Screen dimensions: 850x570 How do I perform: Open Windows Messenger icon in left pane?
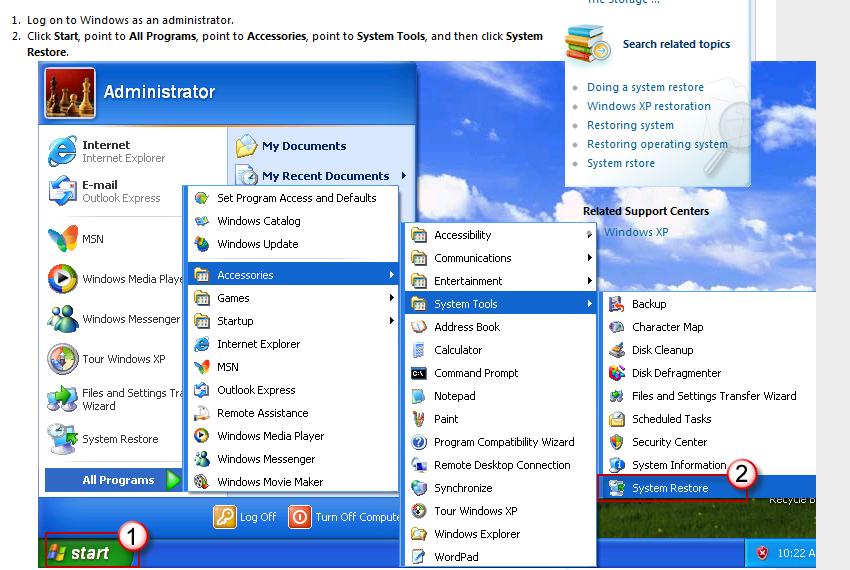click(62, 319)
